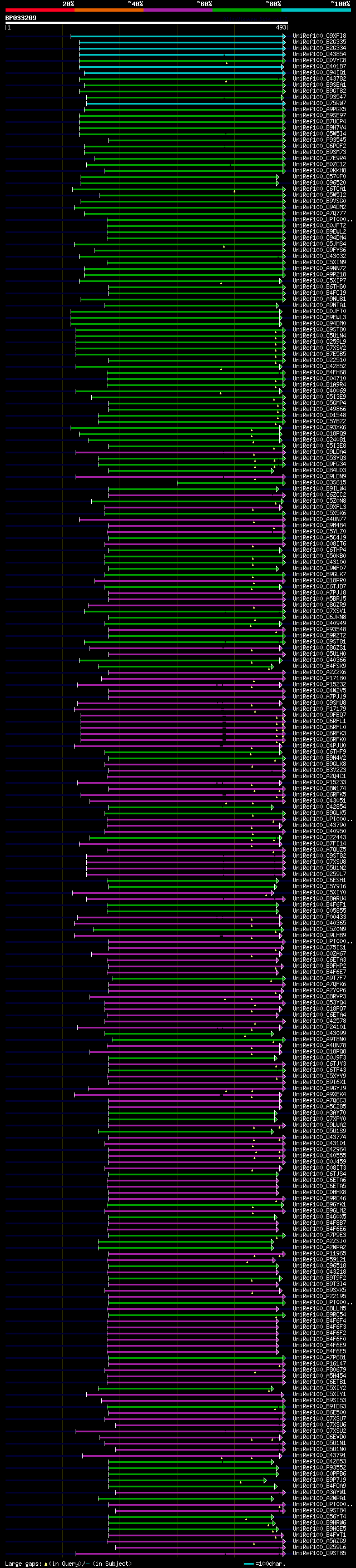Click hit label UniRef100_Q6PQF2
This screenshot has height=1568, width=356.
(319, 146)
